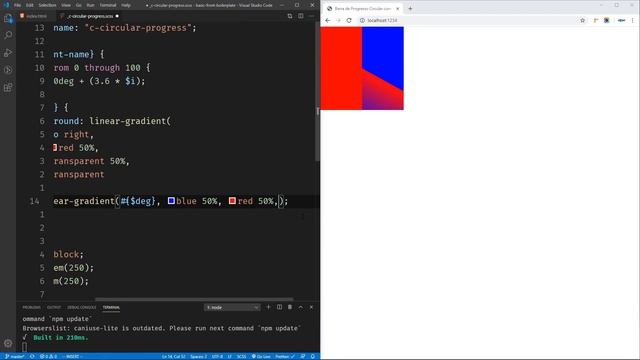Switch to Problems panel tab
The height and width of the screenshot is (360, 640).
click(x=31, y=307)
